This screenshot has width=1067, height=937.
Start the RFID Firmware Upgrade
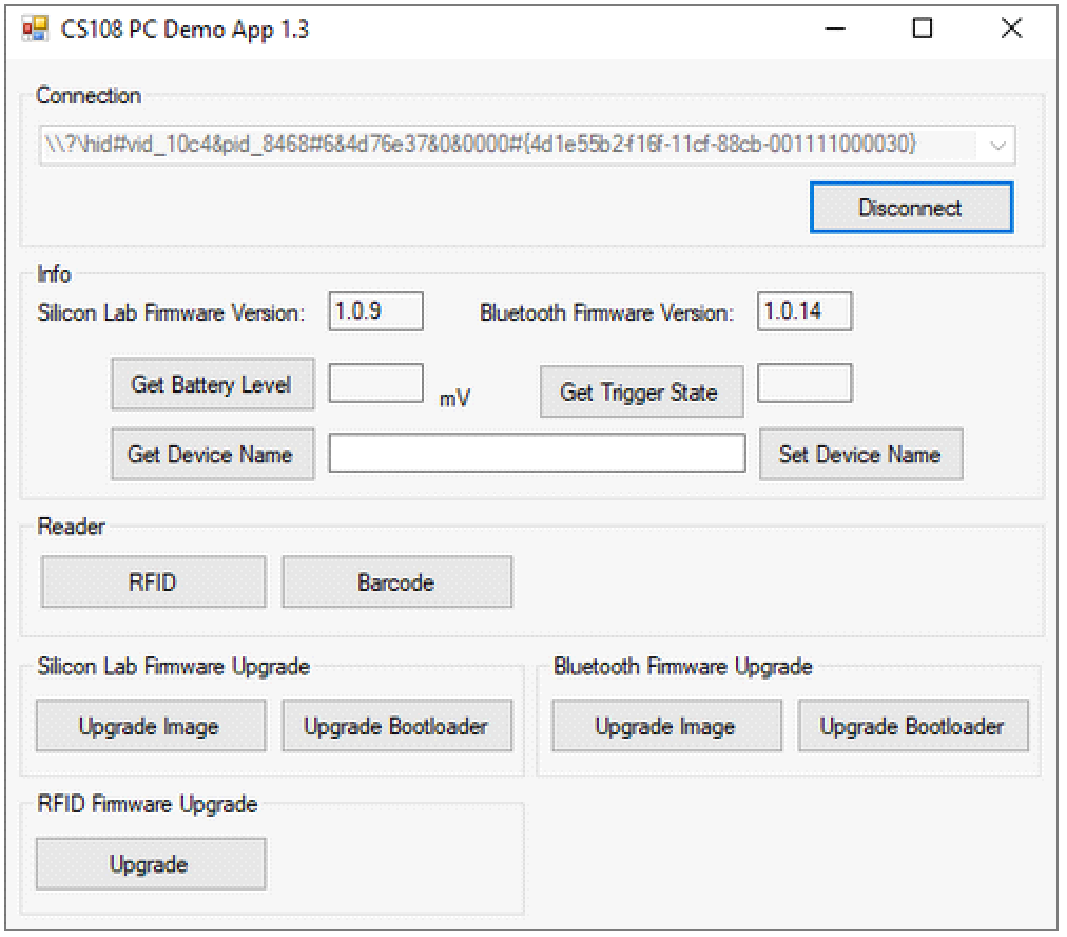150,864
